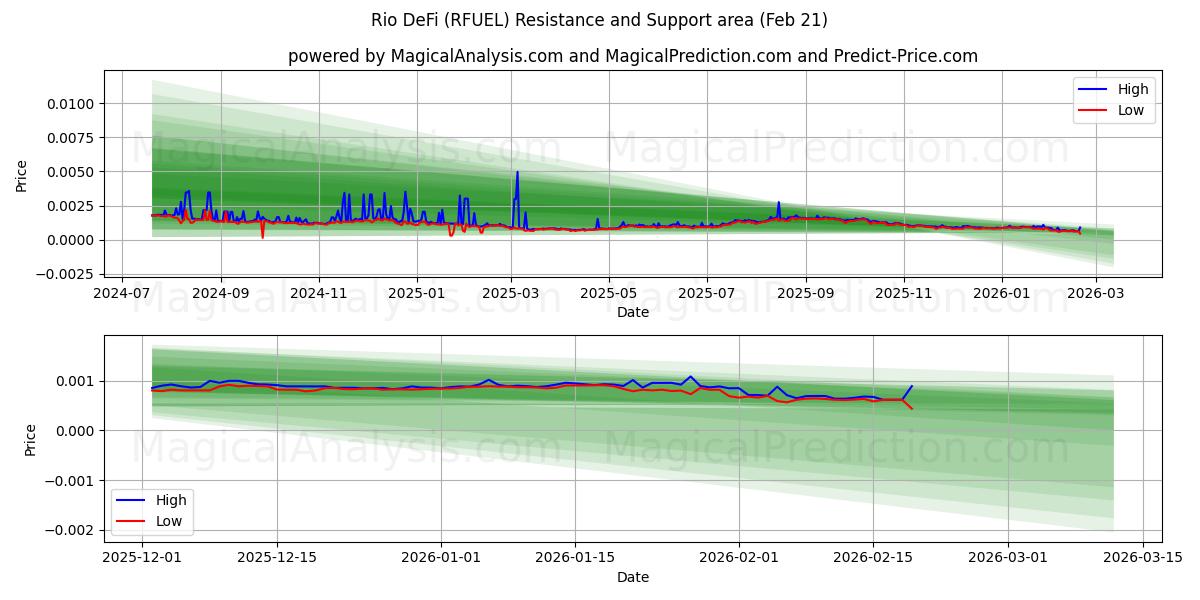This screenshot has width=1200, height=600.
Task: Click the '2025-07' x-axis tick label
Action: [707, 293]
